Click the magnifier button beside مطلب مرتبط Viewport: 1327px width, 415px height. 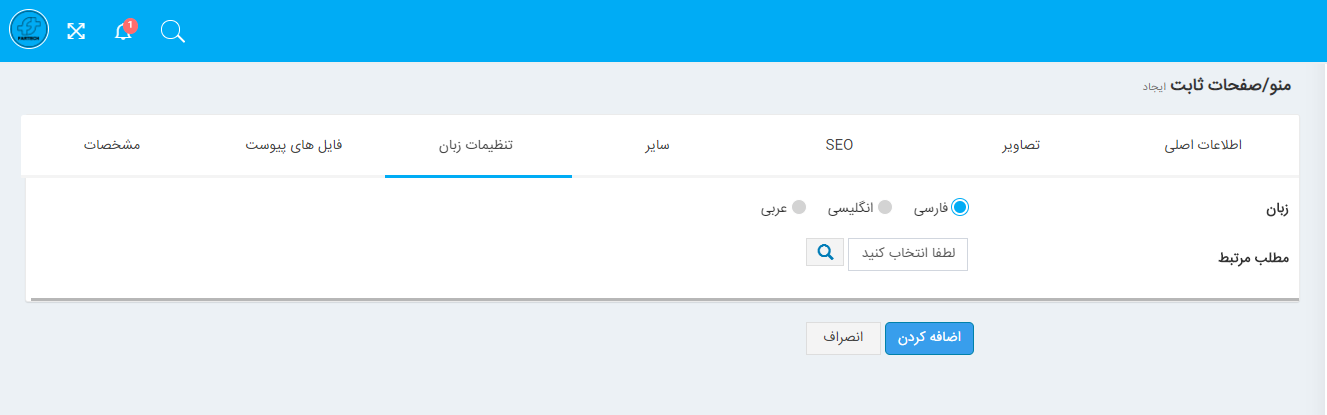(x=825, y=253)
